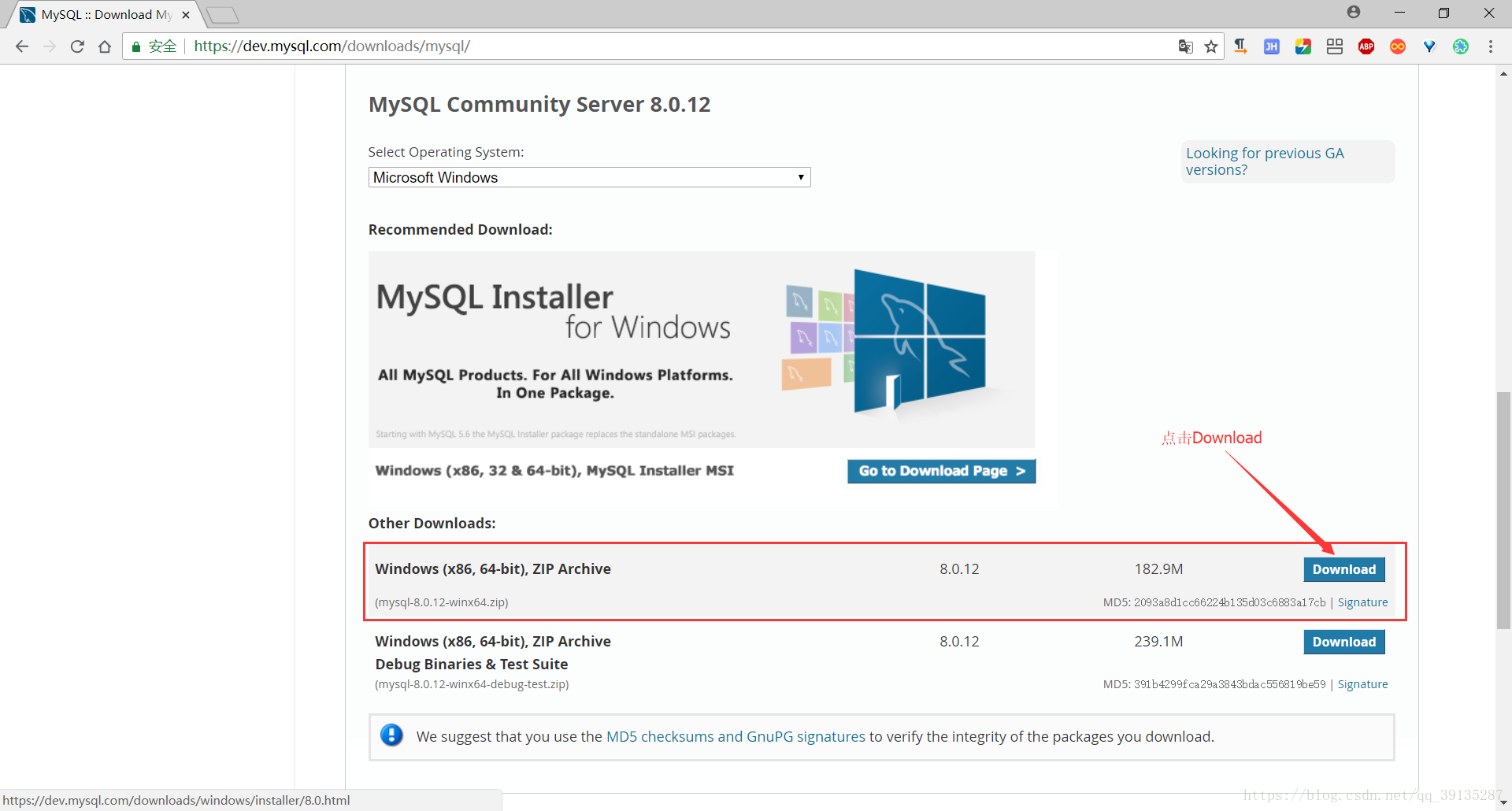Click Debug Binaries & Test Suite title
The width and height of the screenshot is (1512, 811).
pyautogui.click(x=472, y=664)
